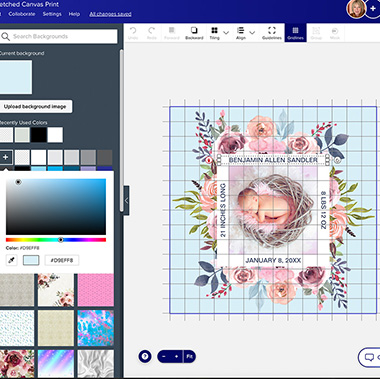Select the blue-pink watercolor background
Screen dimensions: 380x379
point(96,328)
